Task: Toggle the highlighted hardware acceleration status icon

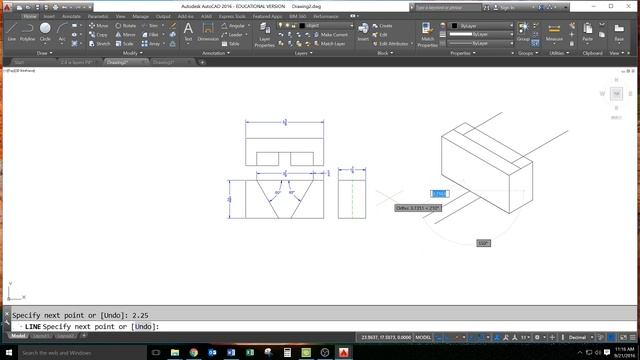Action: pos(611,338)
